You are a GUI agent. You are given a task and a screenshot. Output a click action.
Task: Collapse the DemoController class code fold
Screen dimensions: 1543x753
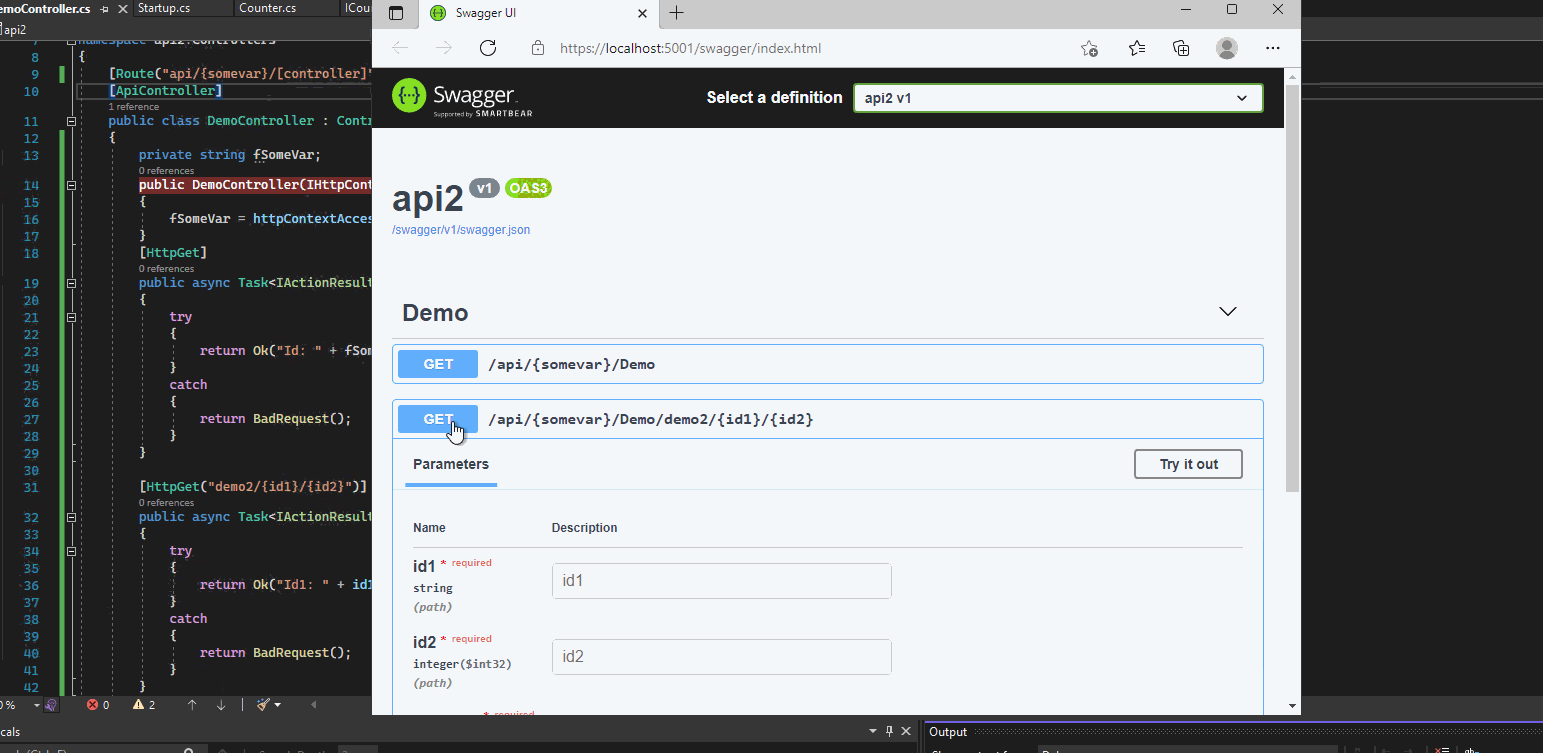71,121
